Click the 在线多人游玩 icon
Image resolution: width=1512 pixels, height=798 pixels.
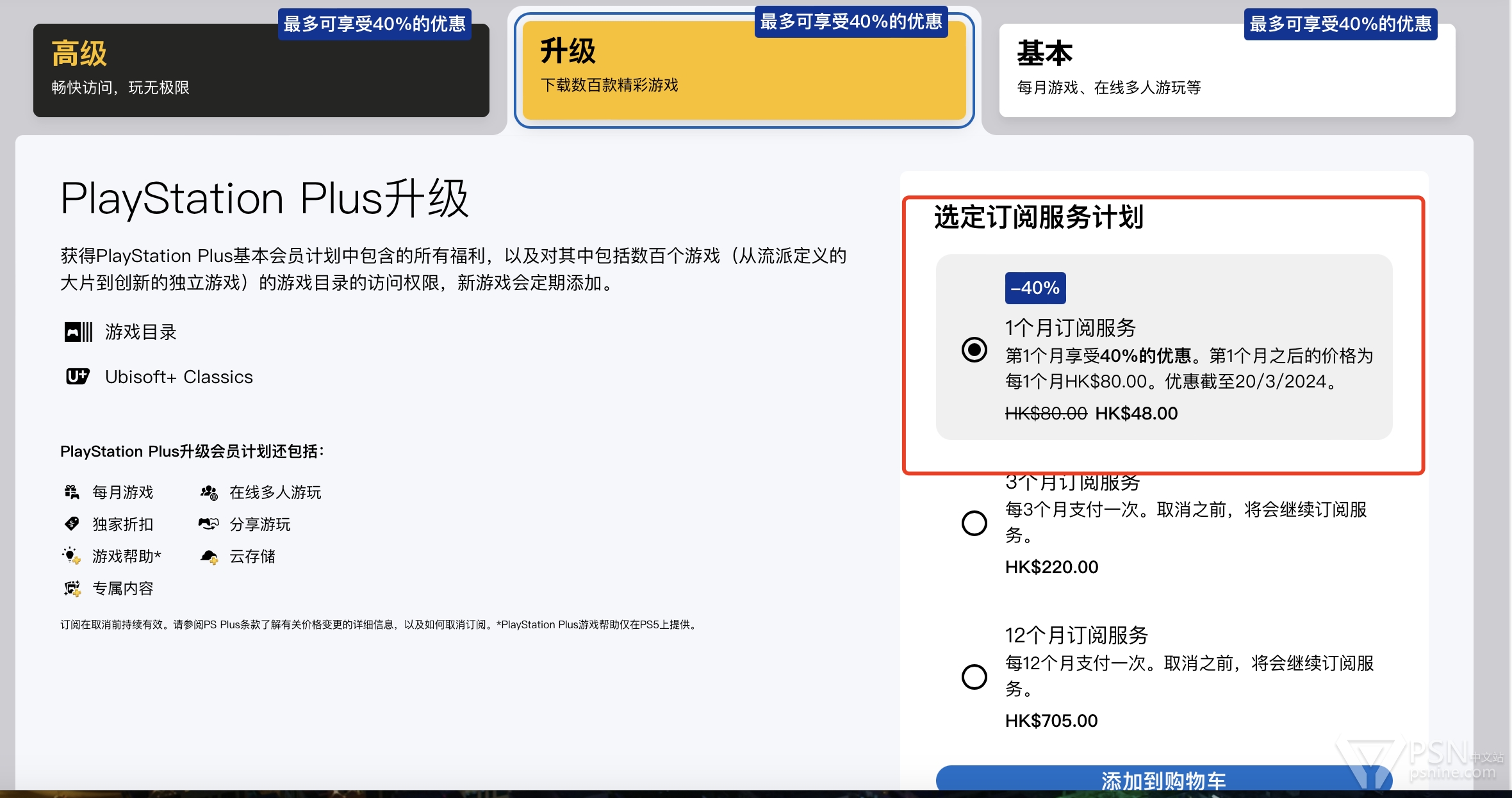pyautogui.click(x=209, y=492)
